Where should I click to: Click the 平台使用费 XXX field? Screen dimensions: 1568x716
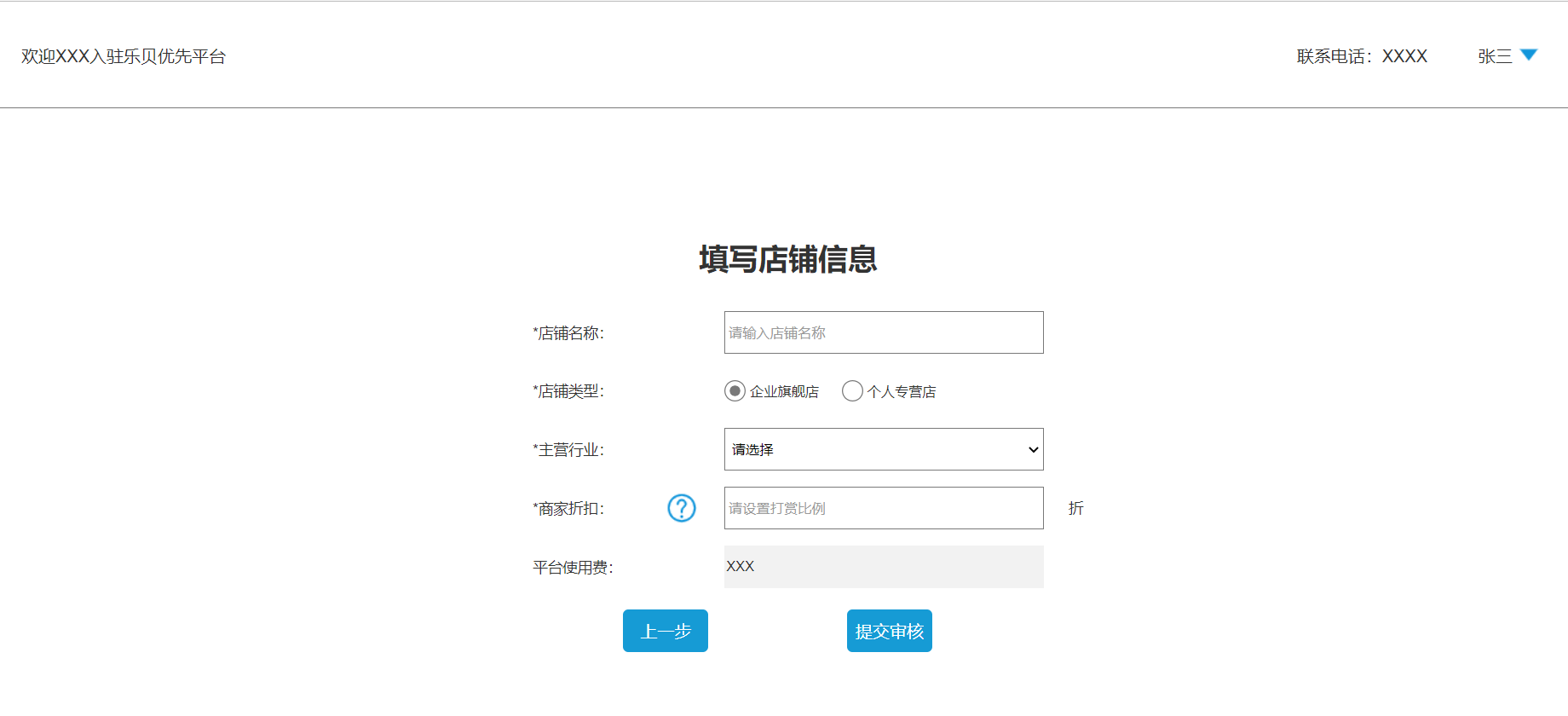[884, 567]
